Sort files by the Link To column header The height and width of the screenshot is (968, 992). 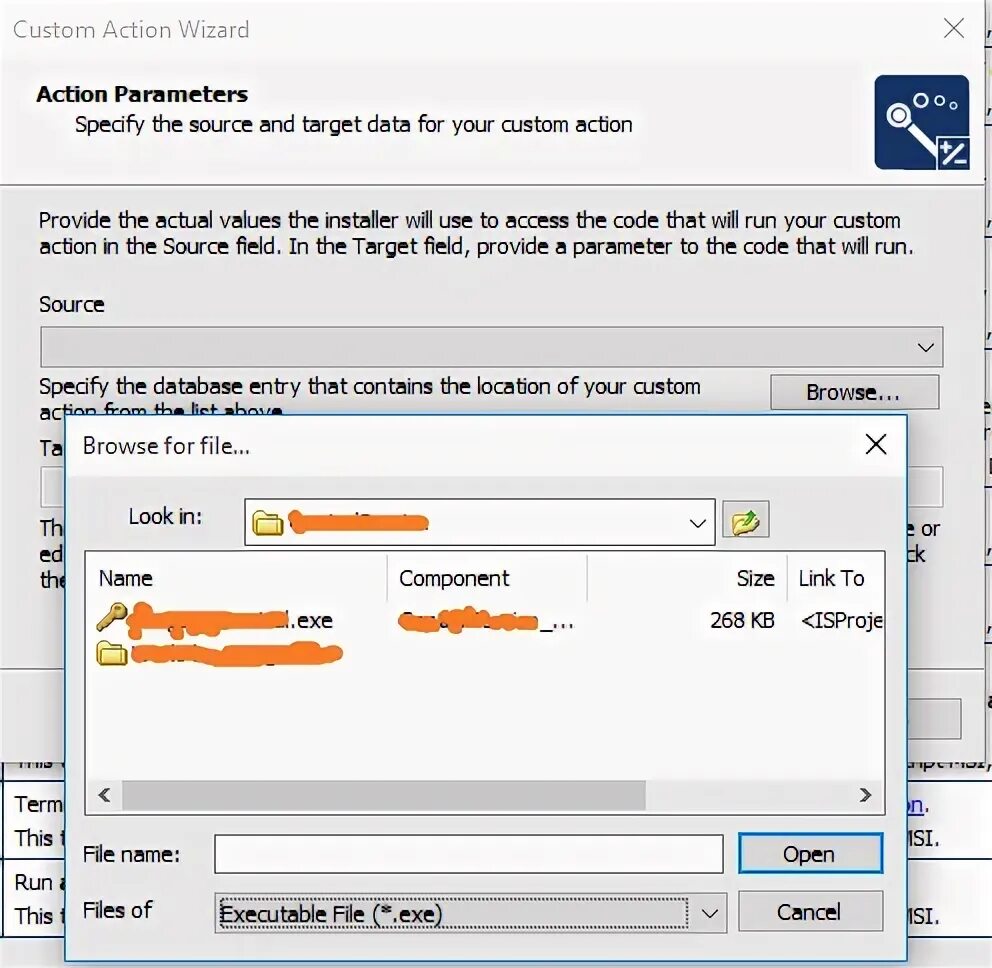pyautogui.click(x=834, y=578)
